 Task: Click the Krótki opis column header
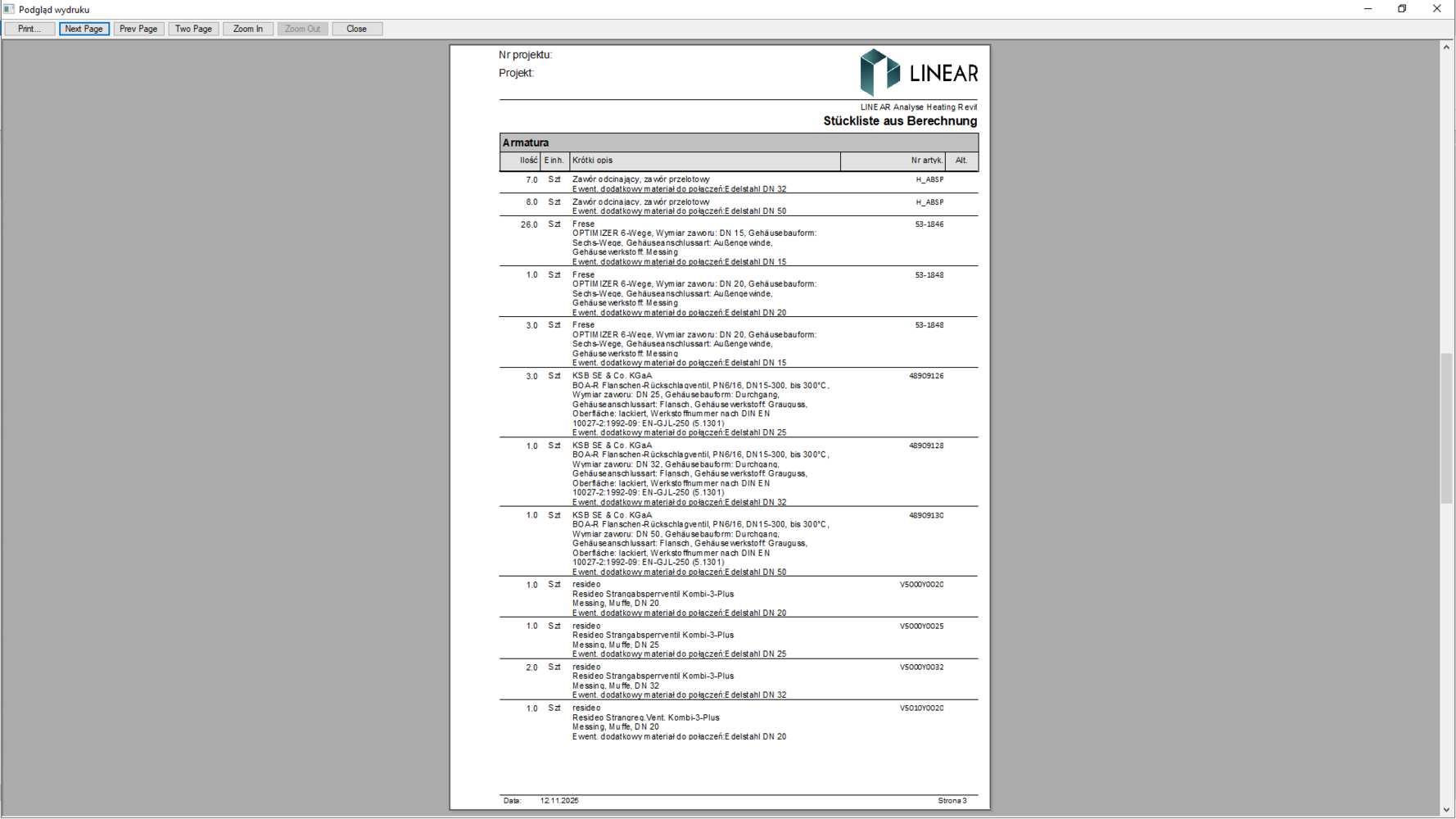pos(592,161)
